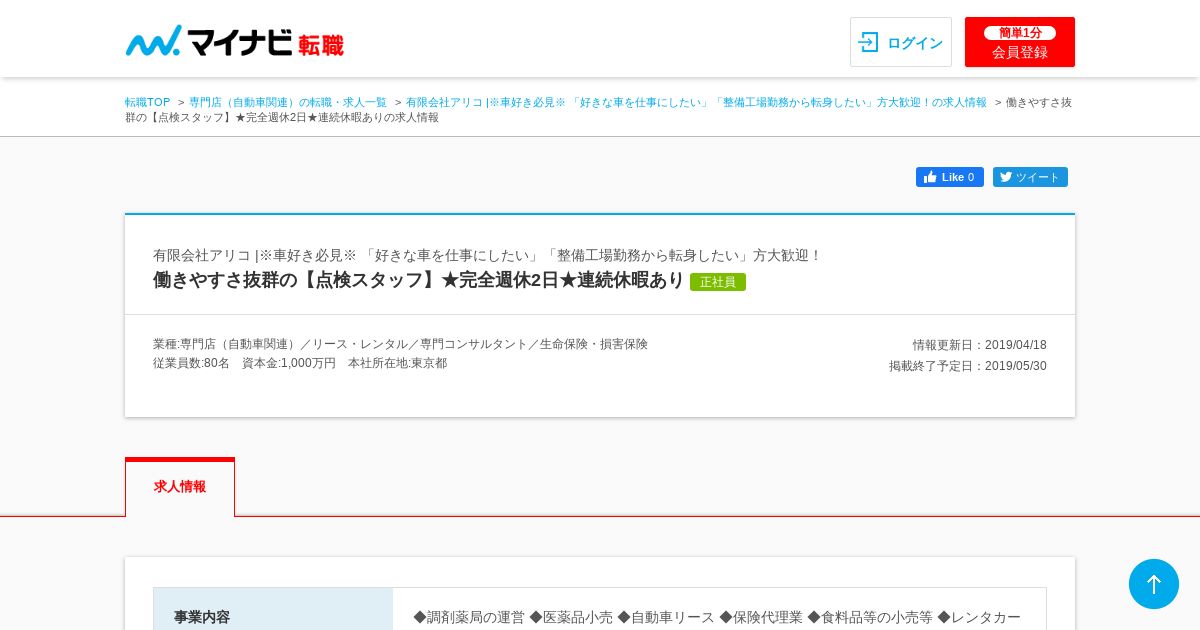This screenshot has height=630, width=1200.
Task: Click the Facebook Like button
Action: pos(950,177)
